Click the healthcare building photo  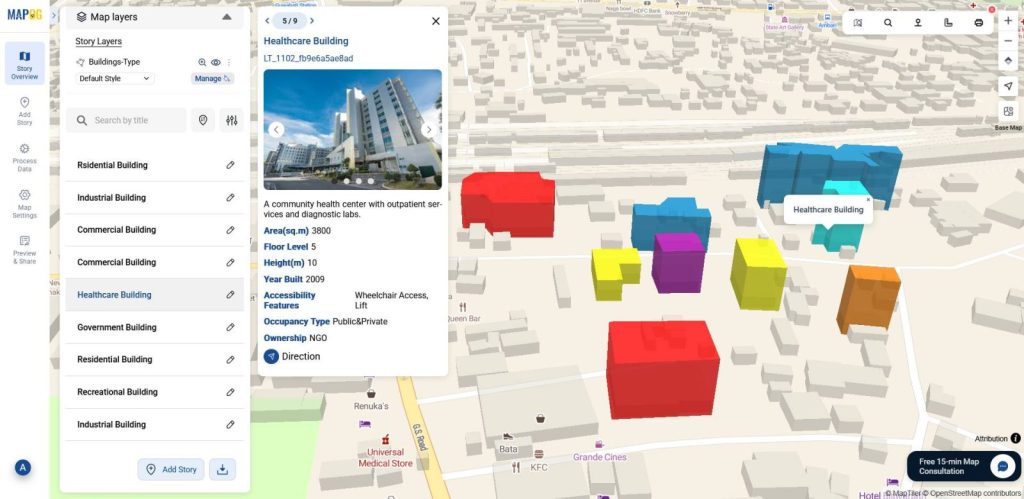click(353, 129)
